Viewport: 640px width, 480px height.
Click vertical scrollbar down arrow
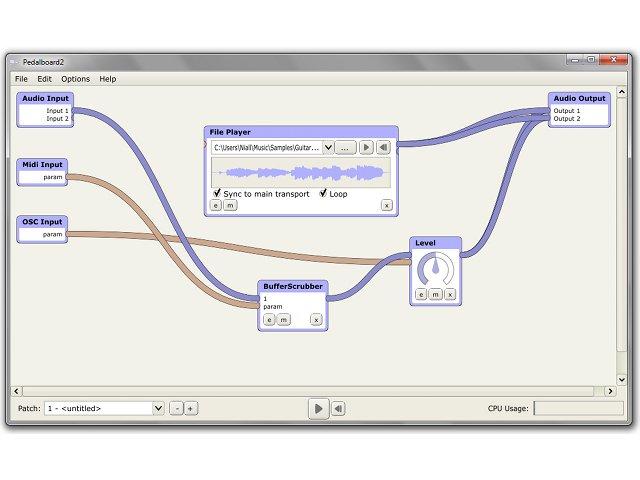click(x=621, y=380)
